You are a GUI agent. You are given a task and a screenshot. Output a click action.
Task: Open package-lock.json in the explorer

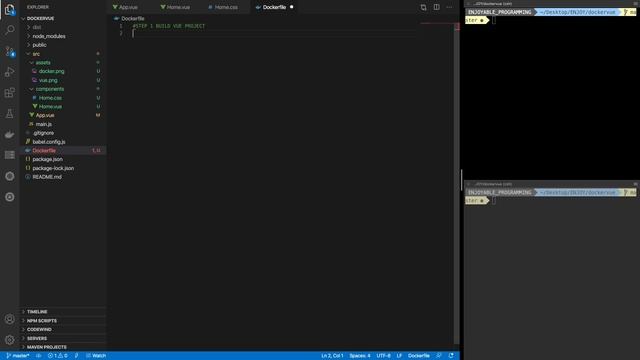point(53,168)
